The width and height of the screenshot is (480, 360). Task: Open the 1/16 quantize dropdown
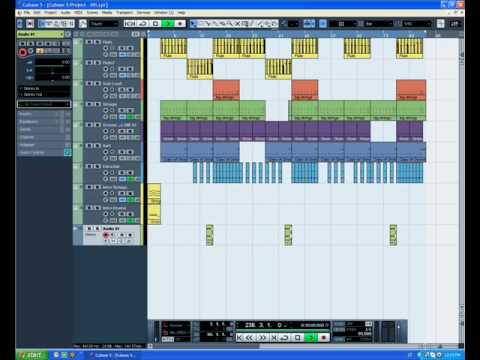tap(417, 24)
